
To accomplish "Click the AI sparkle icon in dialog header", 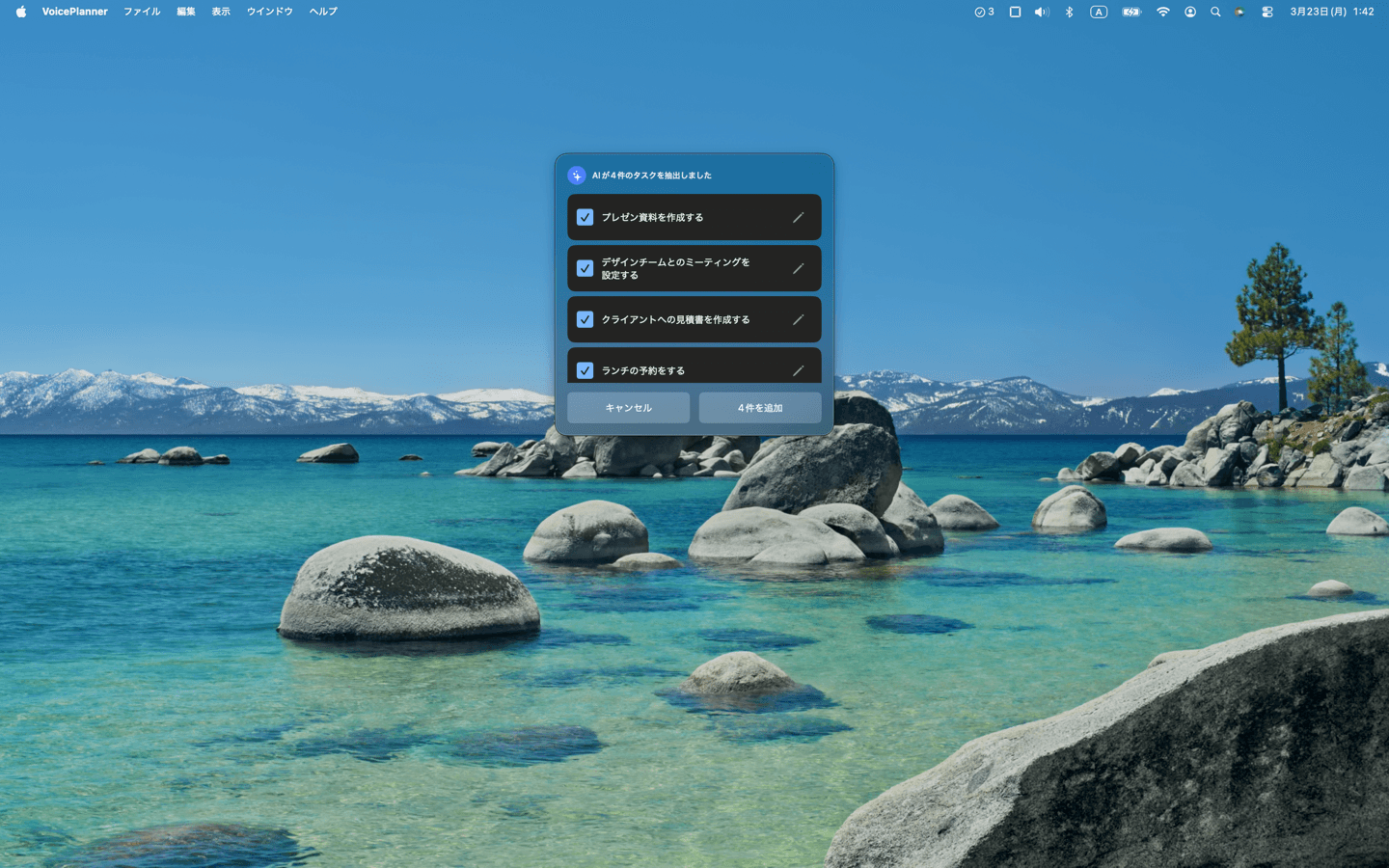I will pos(576,176).
